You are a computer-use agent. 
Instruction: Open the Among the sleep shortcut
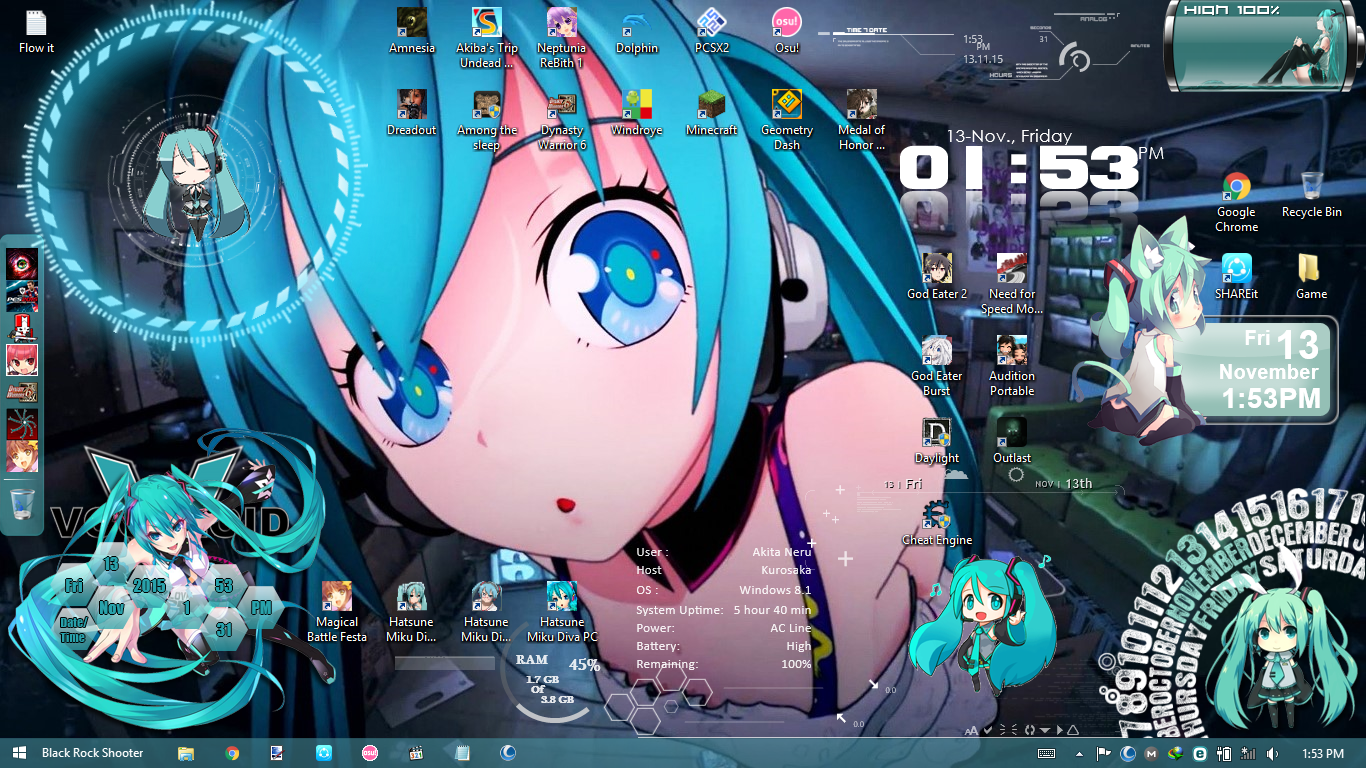[487, 120]
